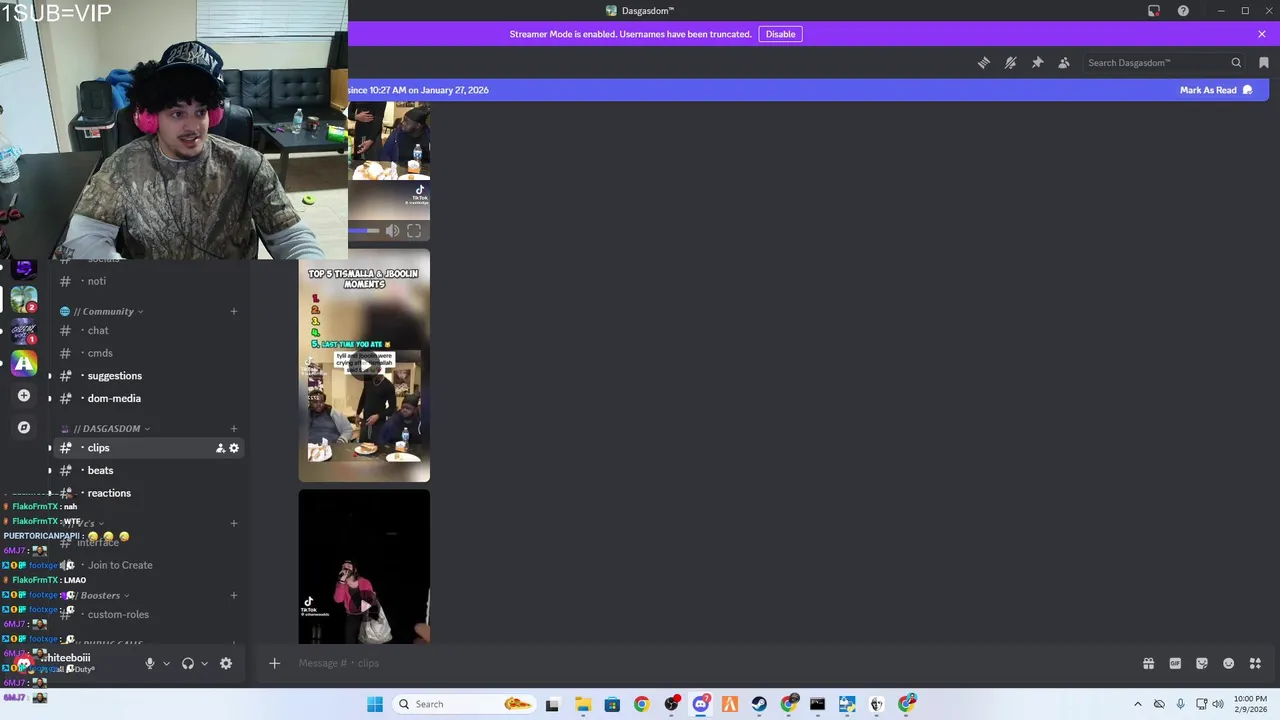
Task: Open the Discord Help question-mark icon
Action: point(1183,11)
